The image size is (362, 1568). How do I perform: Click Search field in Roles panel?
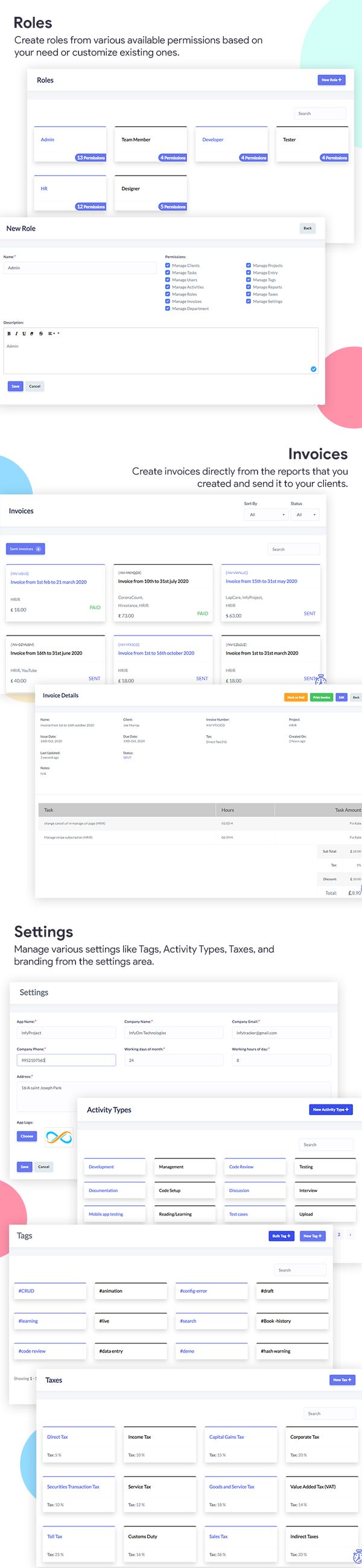[x=320, y=113]
